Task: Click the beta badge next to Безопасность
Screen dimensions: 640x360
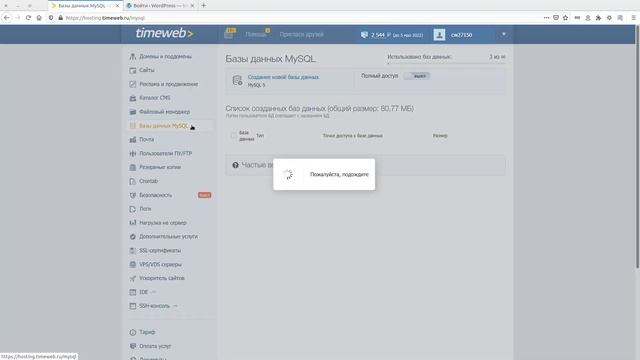Action: tap(204, 195)
